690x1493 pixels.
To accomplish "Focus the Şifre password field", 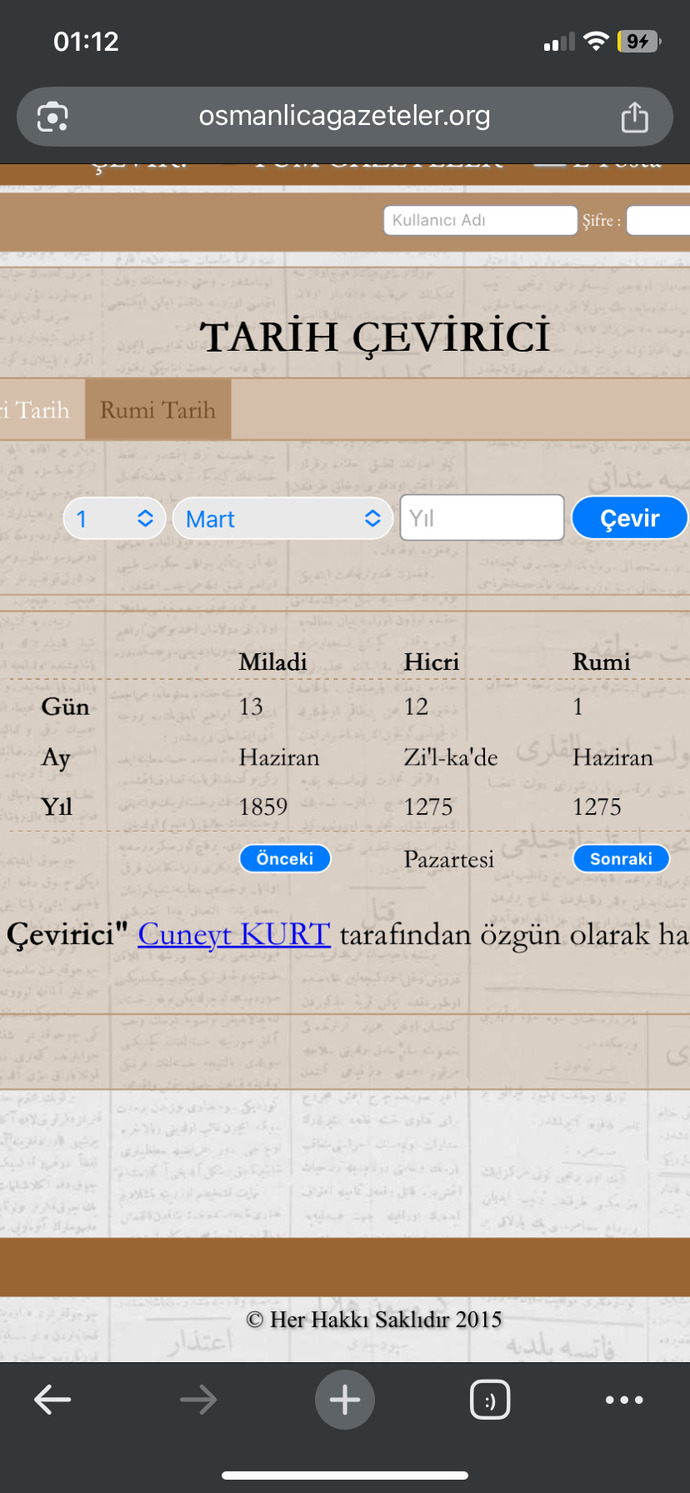I will [x=658, y=220].
